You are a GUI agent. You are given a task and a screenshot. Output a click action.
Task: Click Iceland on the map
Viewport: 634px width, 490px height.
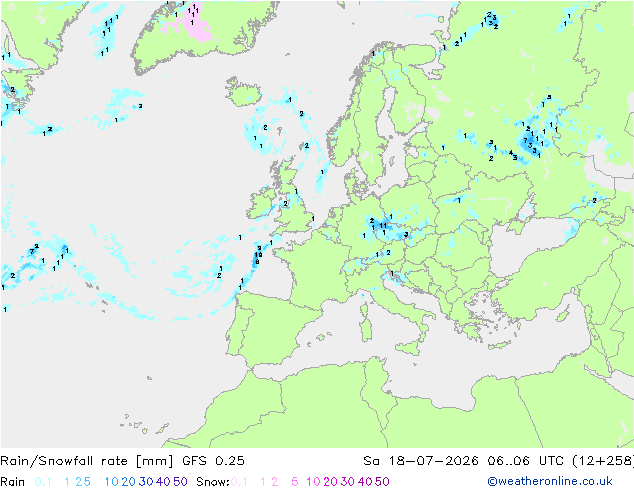pyautogui.click(x=245, y=92)
